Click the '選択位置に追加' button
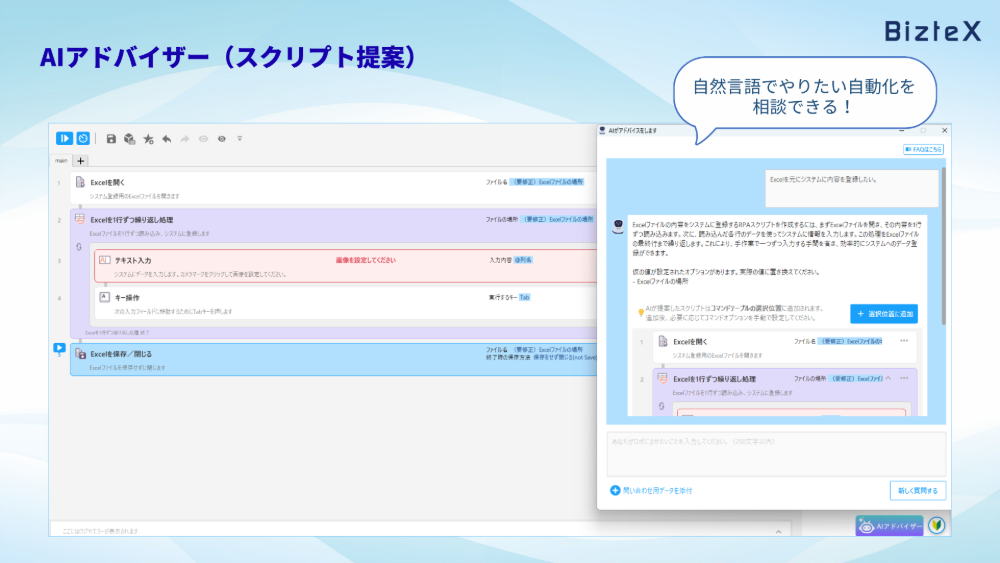Image resolution: width=1000 pixels, height=563 pixels. pyautogui.click(x=884, y=314)
